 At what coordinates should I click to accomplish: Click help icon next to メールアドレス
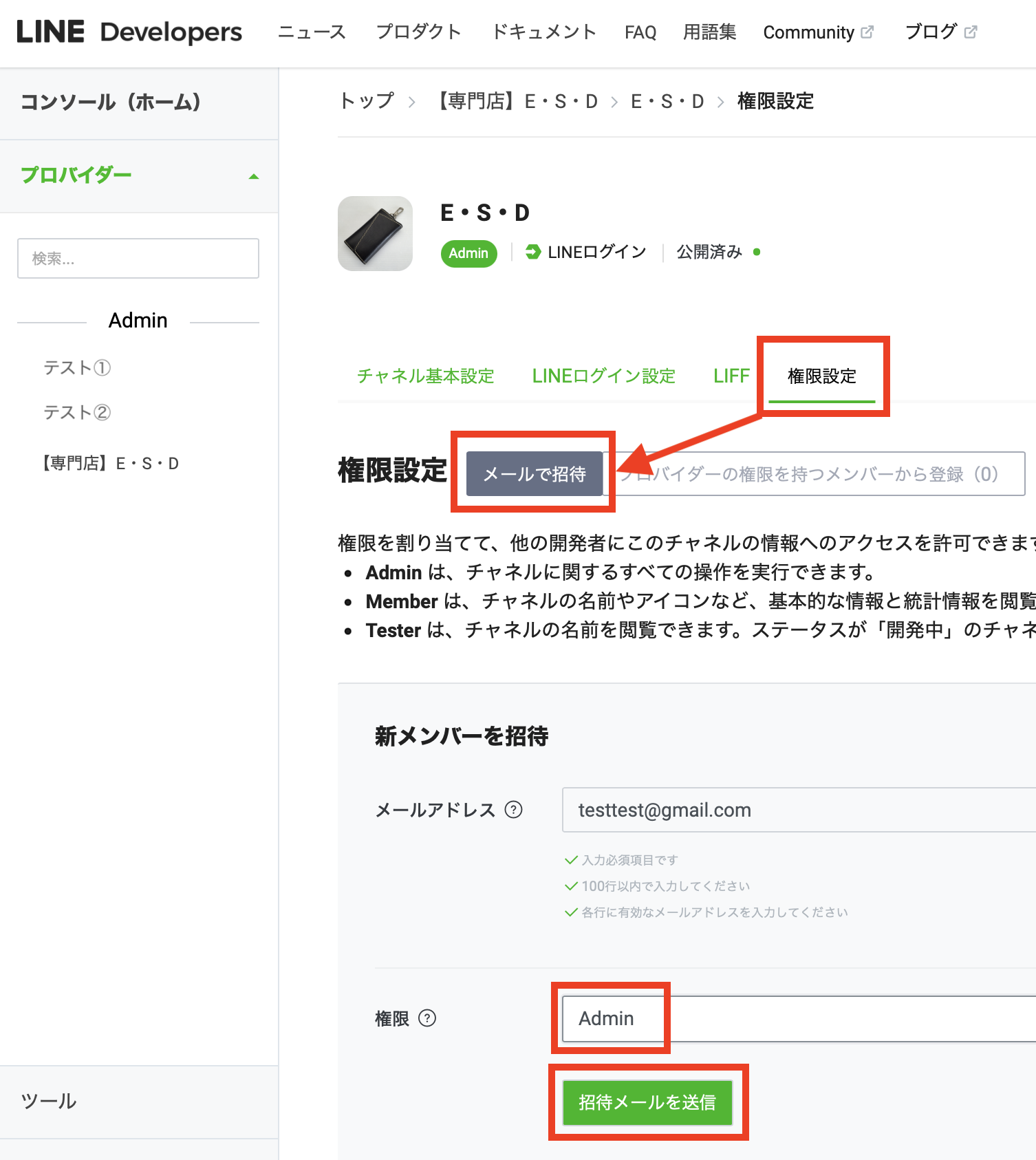tap(514, 810)
